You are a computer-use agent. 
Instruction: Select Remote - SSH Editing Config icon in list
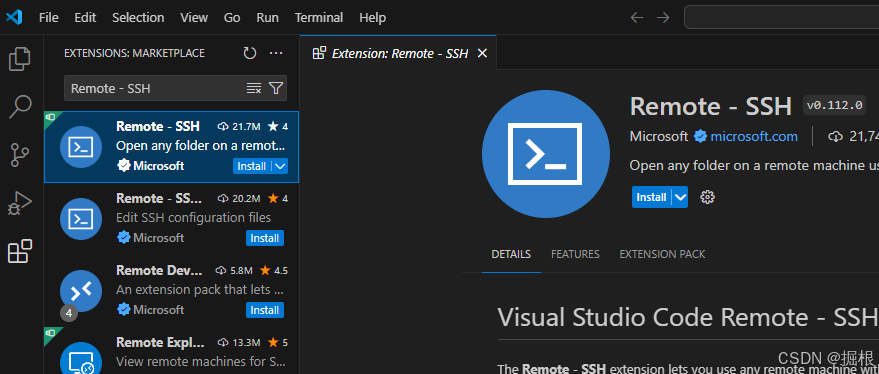[81, 219]
